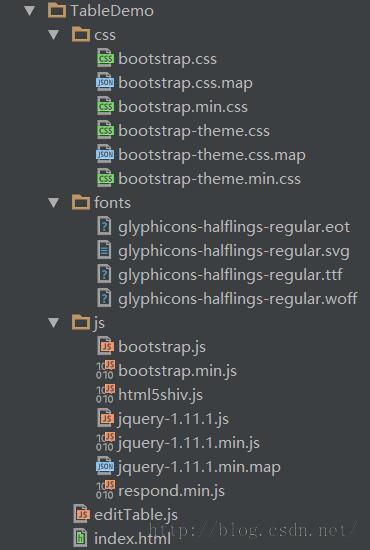
Task: Collapse the js folder arrow
Action: coord(54,322)
